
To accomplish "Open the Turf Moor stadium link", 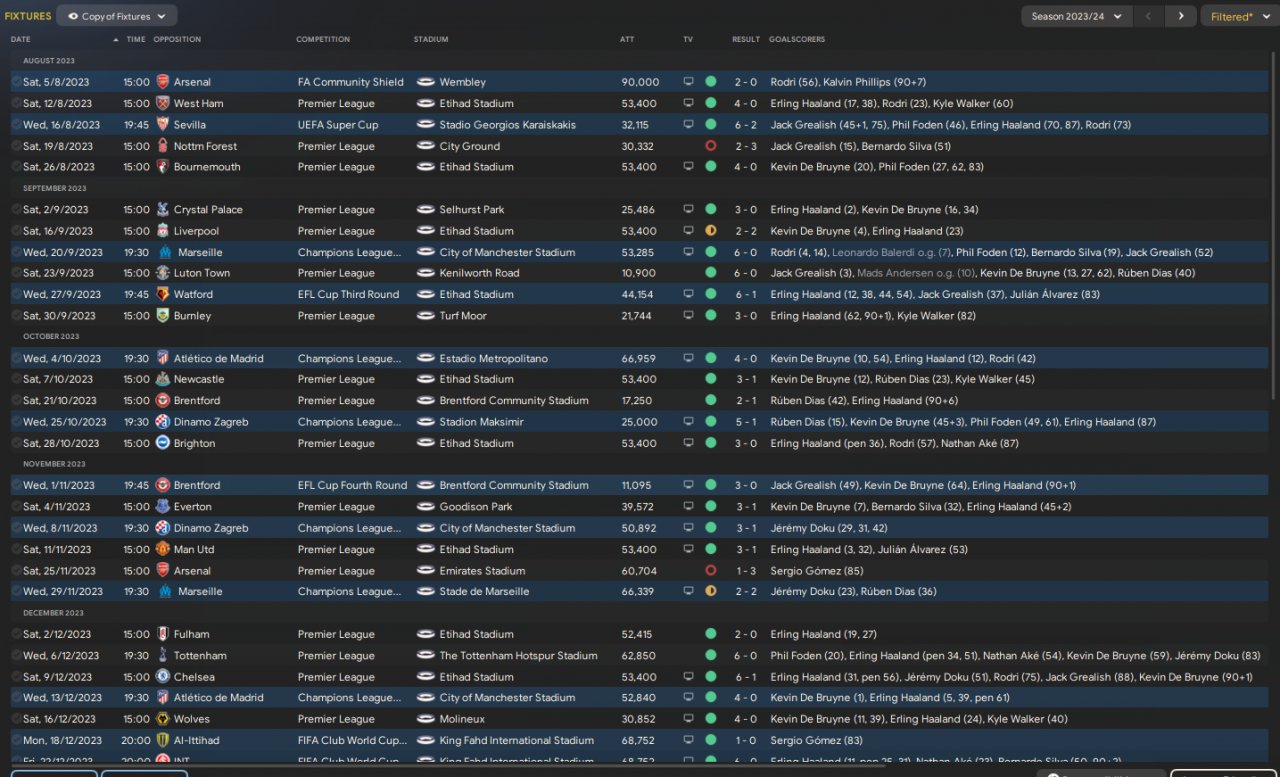I will (x=463, y=316).
